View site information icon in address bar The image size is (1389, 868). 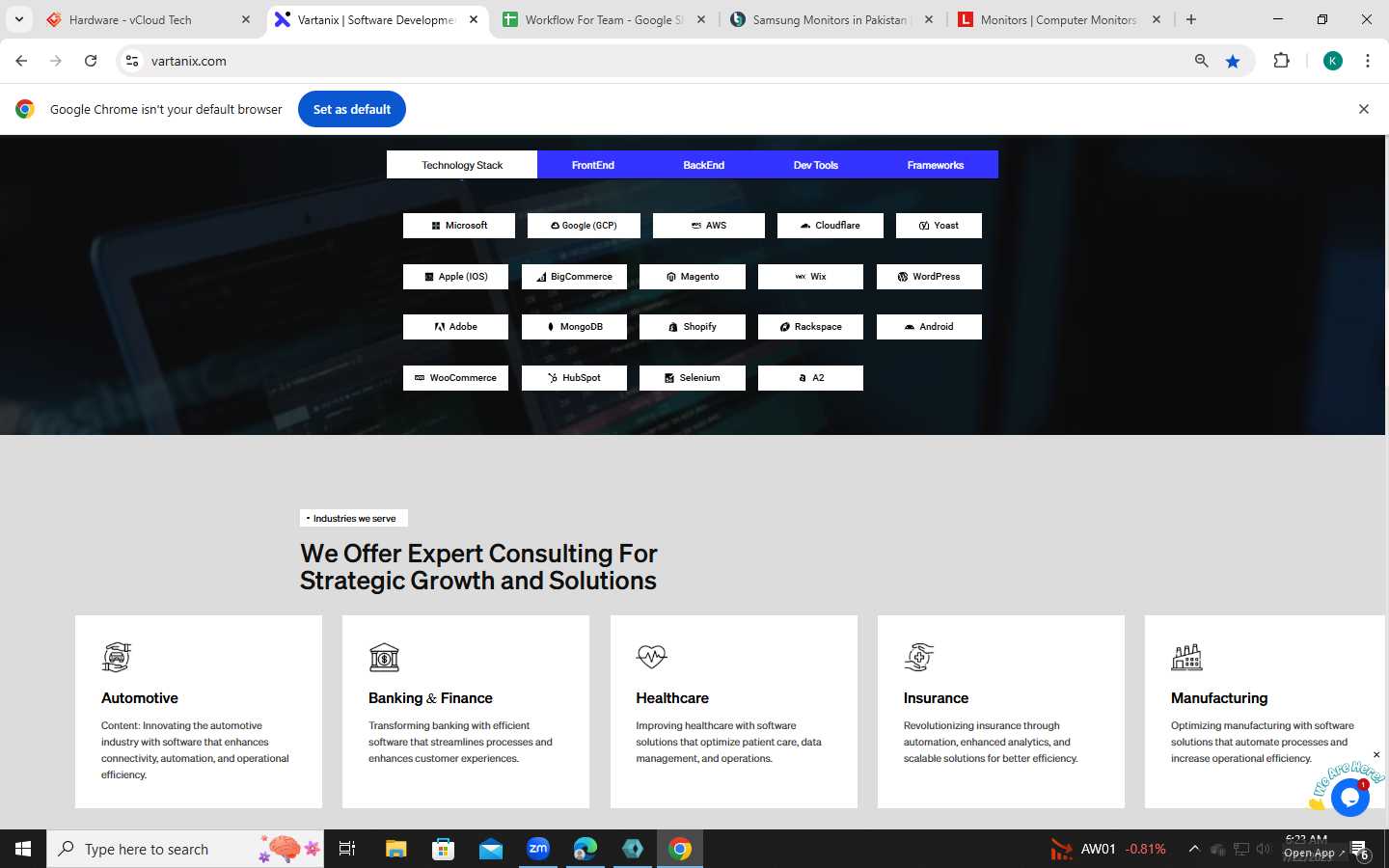[x=132, y=61]
